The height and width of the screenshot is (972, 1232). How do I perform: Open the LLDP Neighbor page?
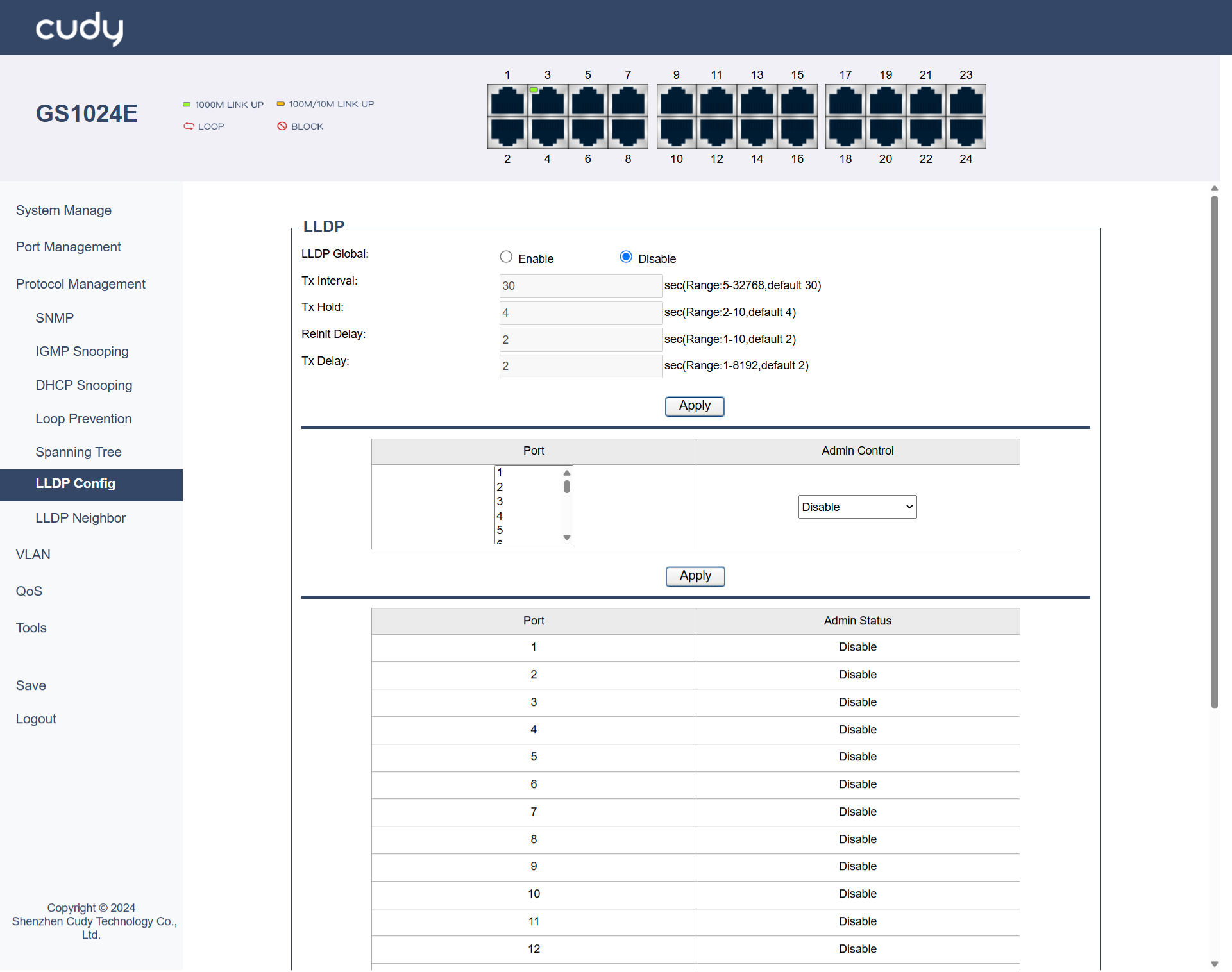pos(80,518)
